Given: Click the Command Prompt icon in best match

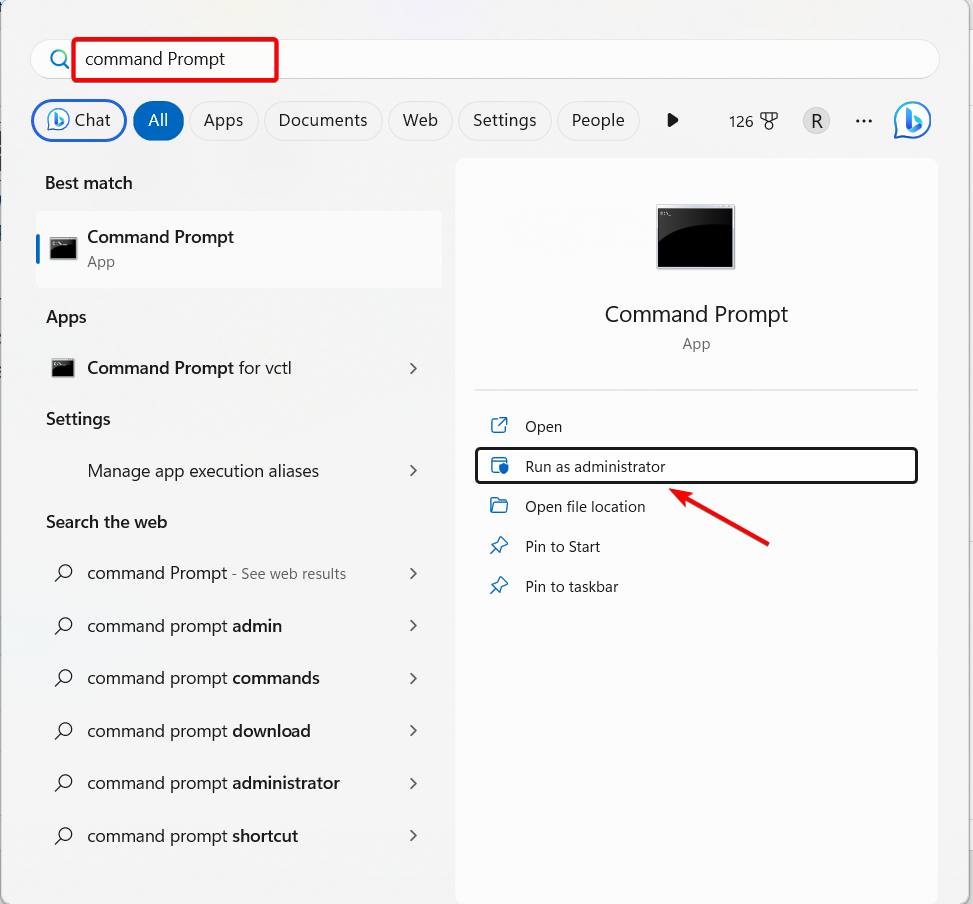Looking at the screenshot, I should click(x=63, y=249).
